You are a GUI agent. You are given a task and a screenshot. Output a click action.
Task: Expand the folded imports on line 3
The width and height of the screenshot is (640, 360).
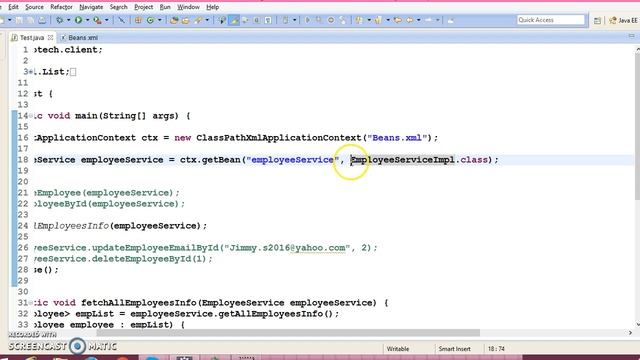click(31, 72)
